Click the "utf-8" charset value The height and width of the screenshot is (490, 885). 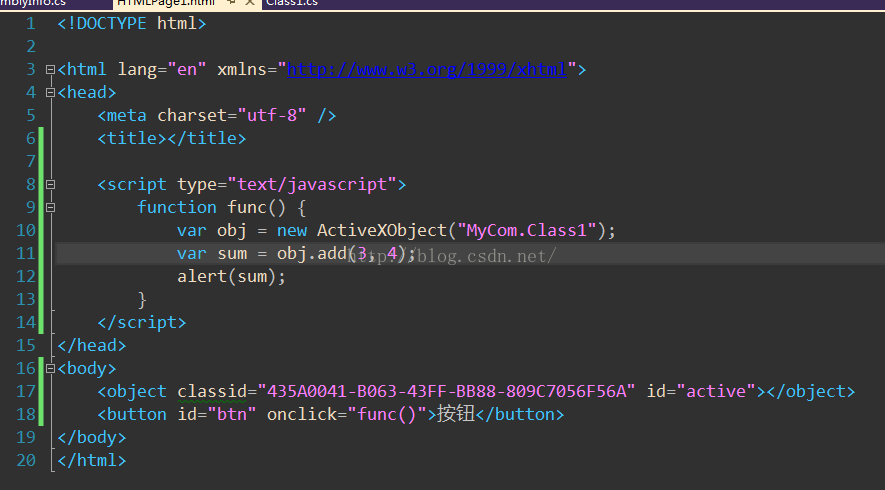click(272, 115)
